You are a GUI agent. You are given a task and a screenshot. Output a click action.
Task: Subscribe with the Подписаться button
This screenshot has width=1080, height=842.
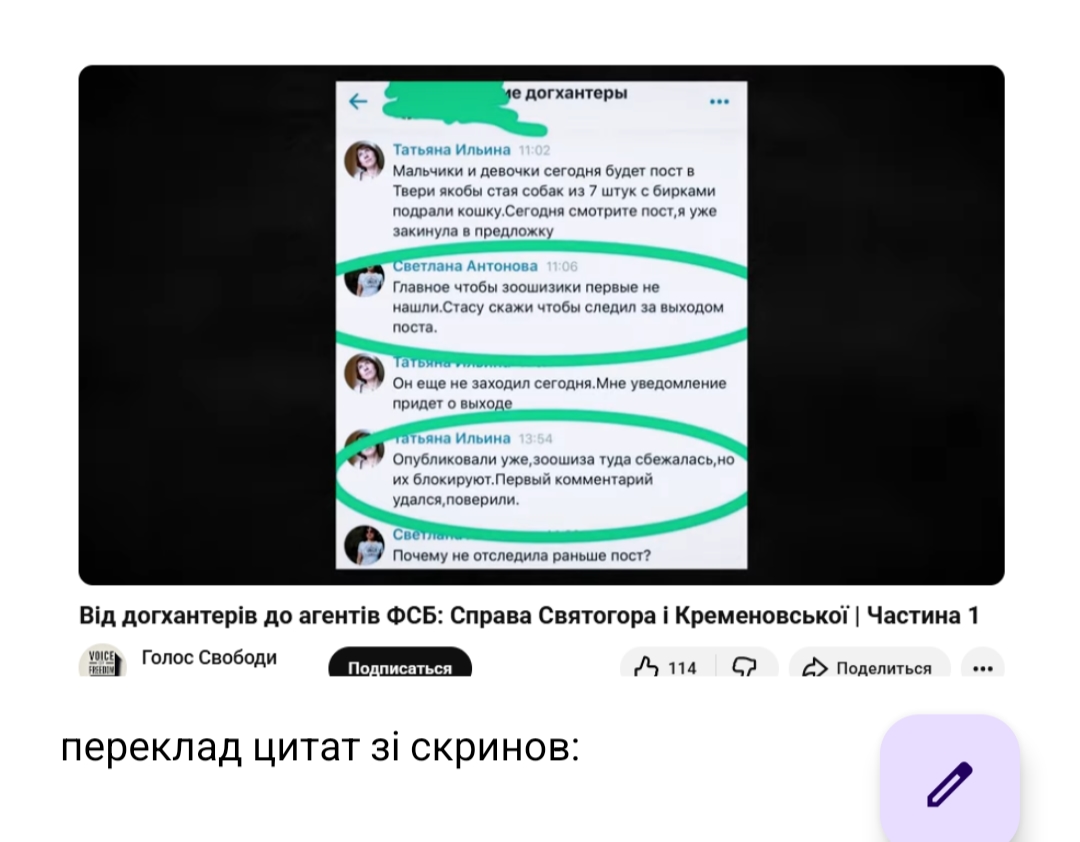coord(400,663)
